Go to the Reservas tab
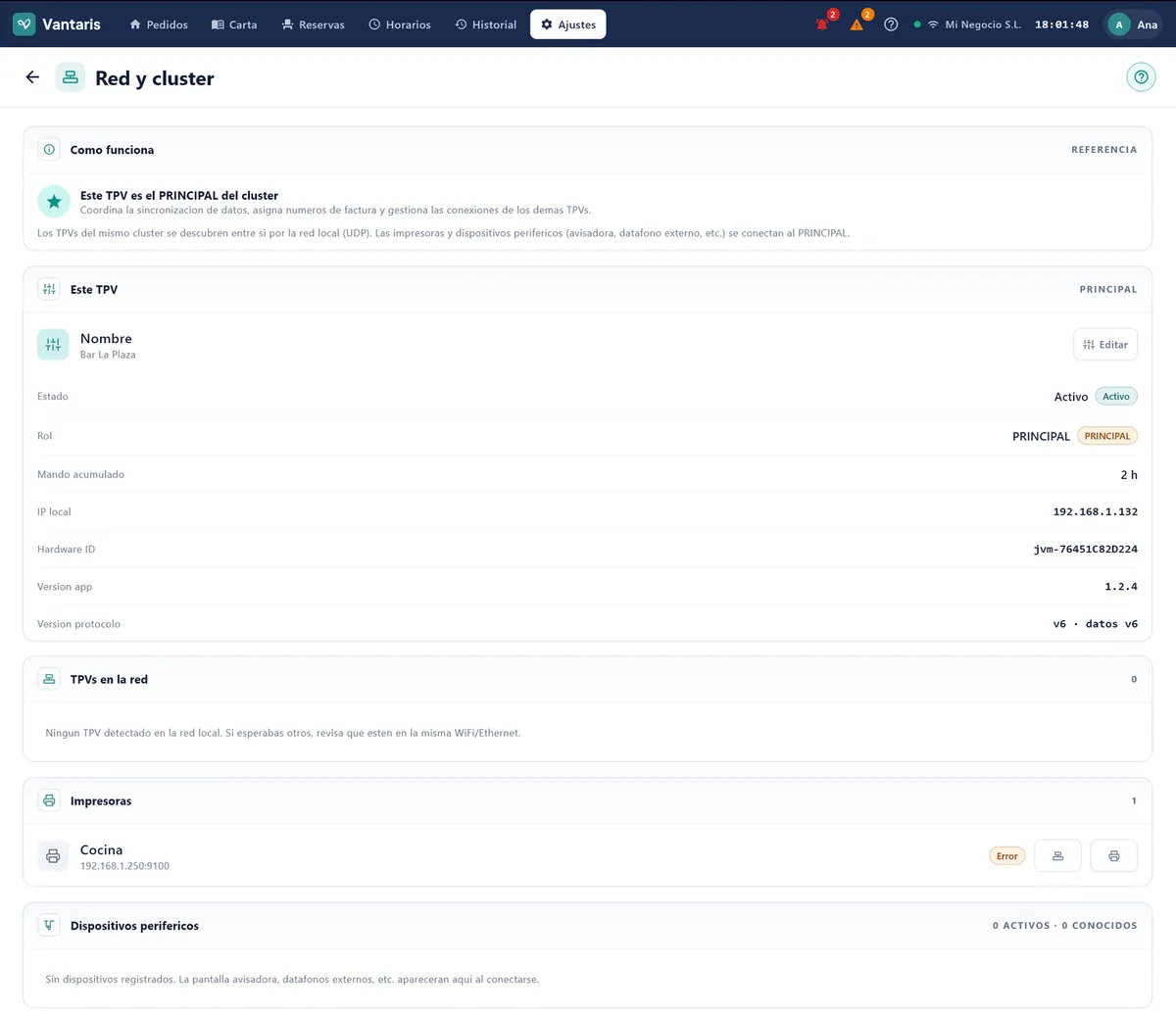Screen dimensions: 1176x1014 [x=313, y=24]
